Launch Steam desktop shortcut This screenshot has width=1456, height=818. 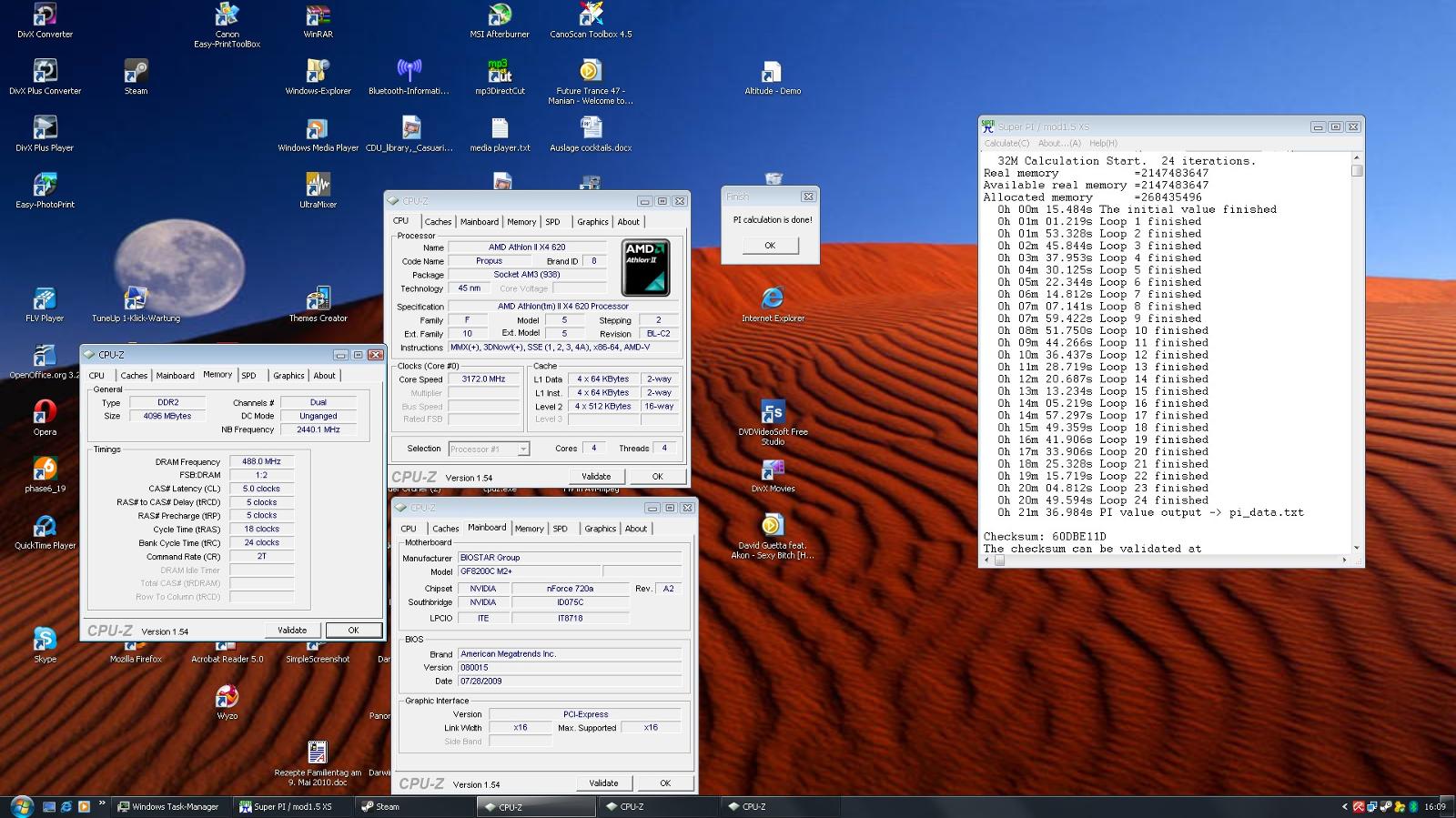point(136,76)
